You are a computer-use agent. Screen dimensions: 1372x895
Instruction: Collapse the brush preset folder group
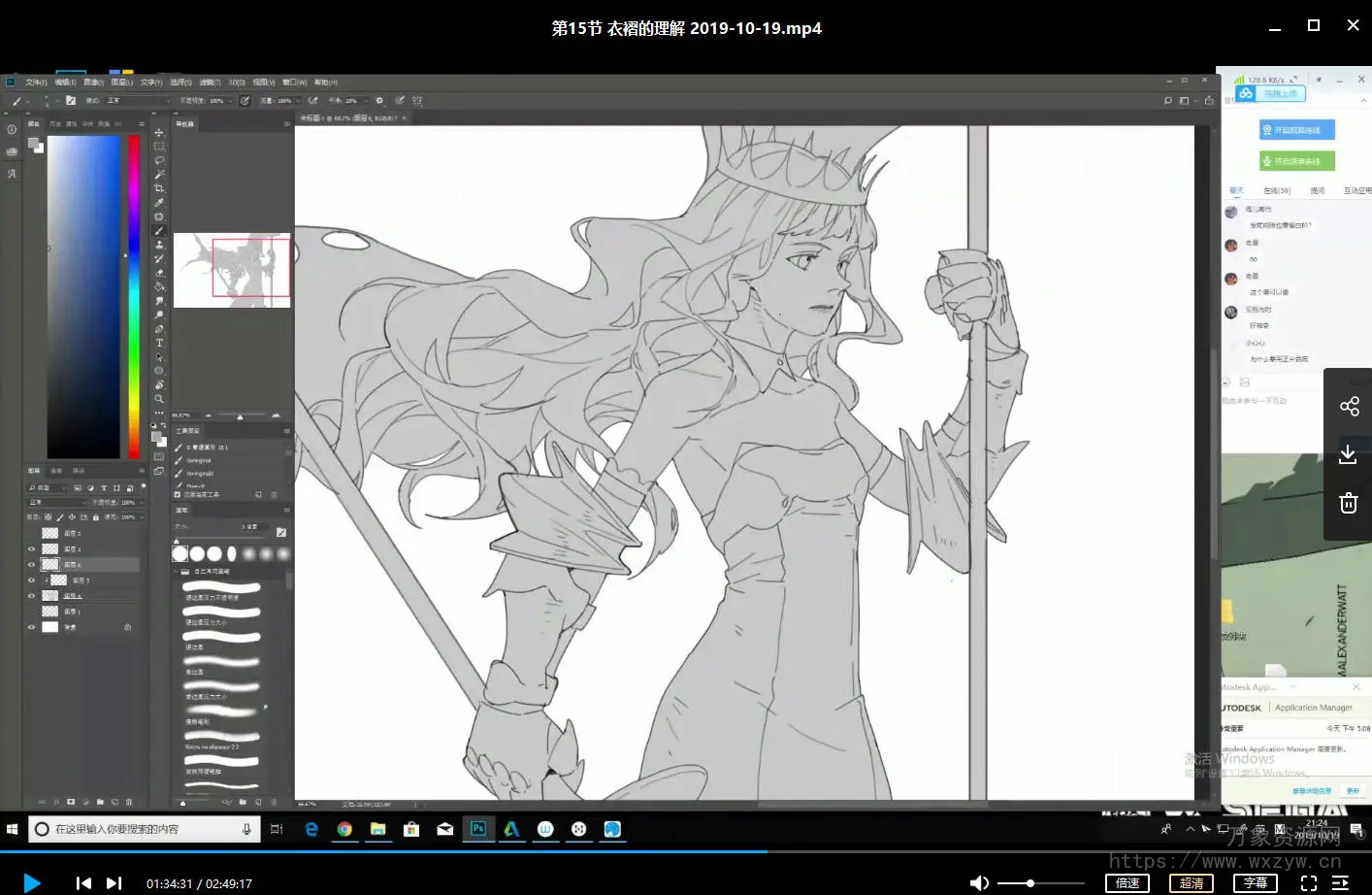point(177,572)
